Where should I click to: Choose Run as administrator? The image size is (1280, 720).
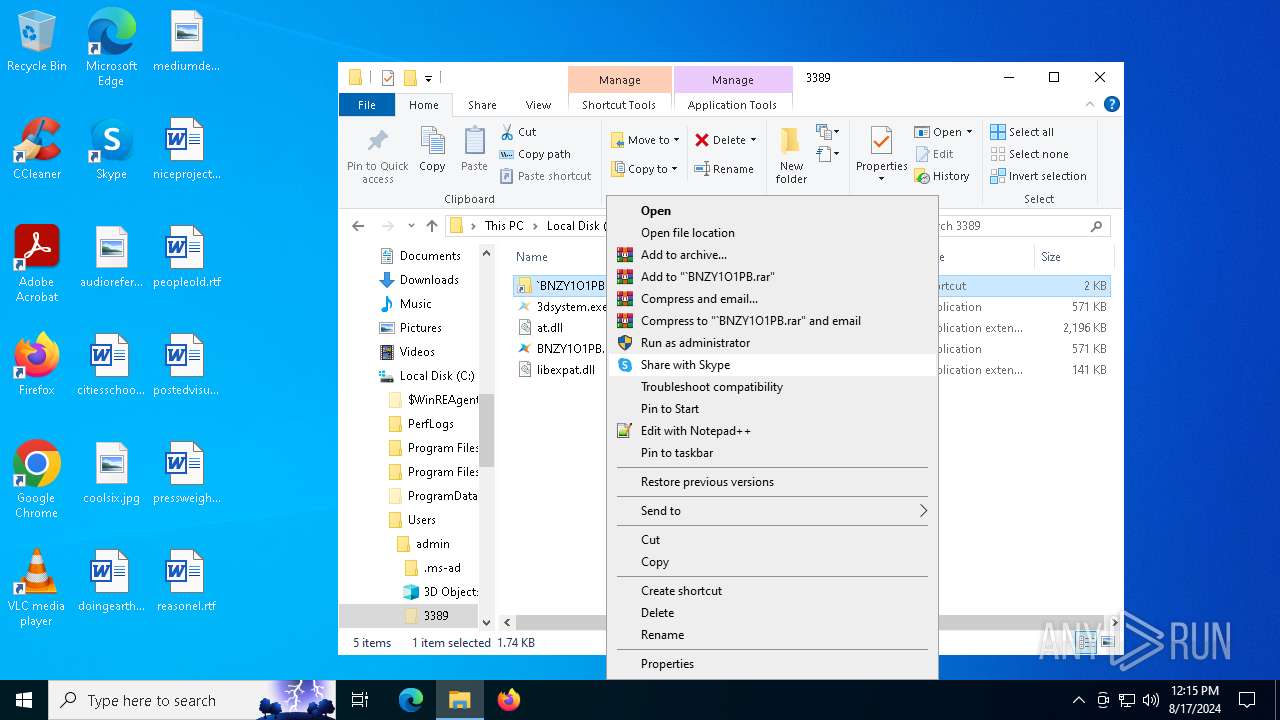(x=772, y=343)
